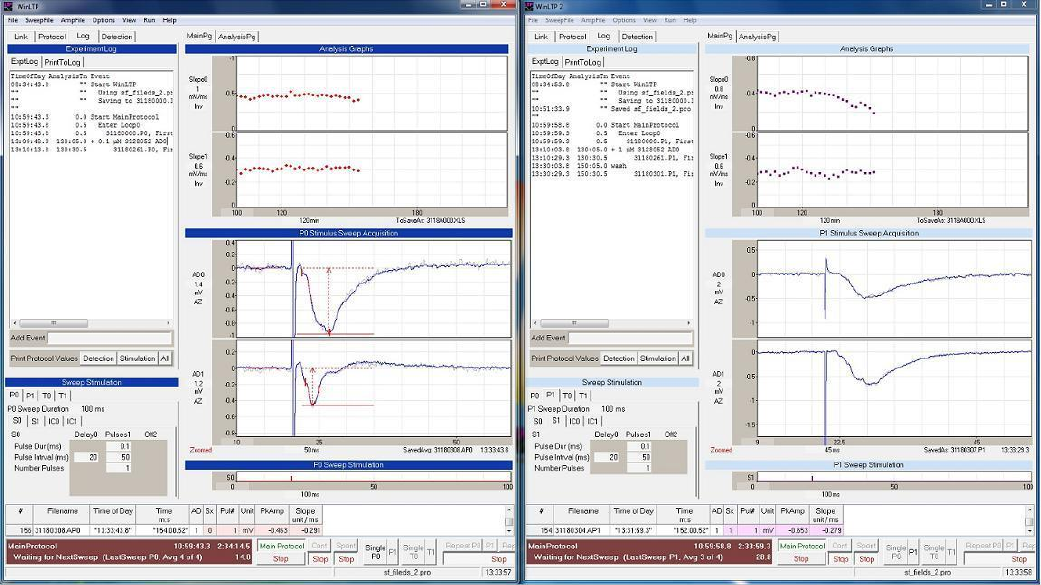Open the SweepFile menu in the left WinLTP window

pyautogui.click(x=41, y=20)
